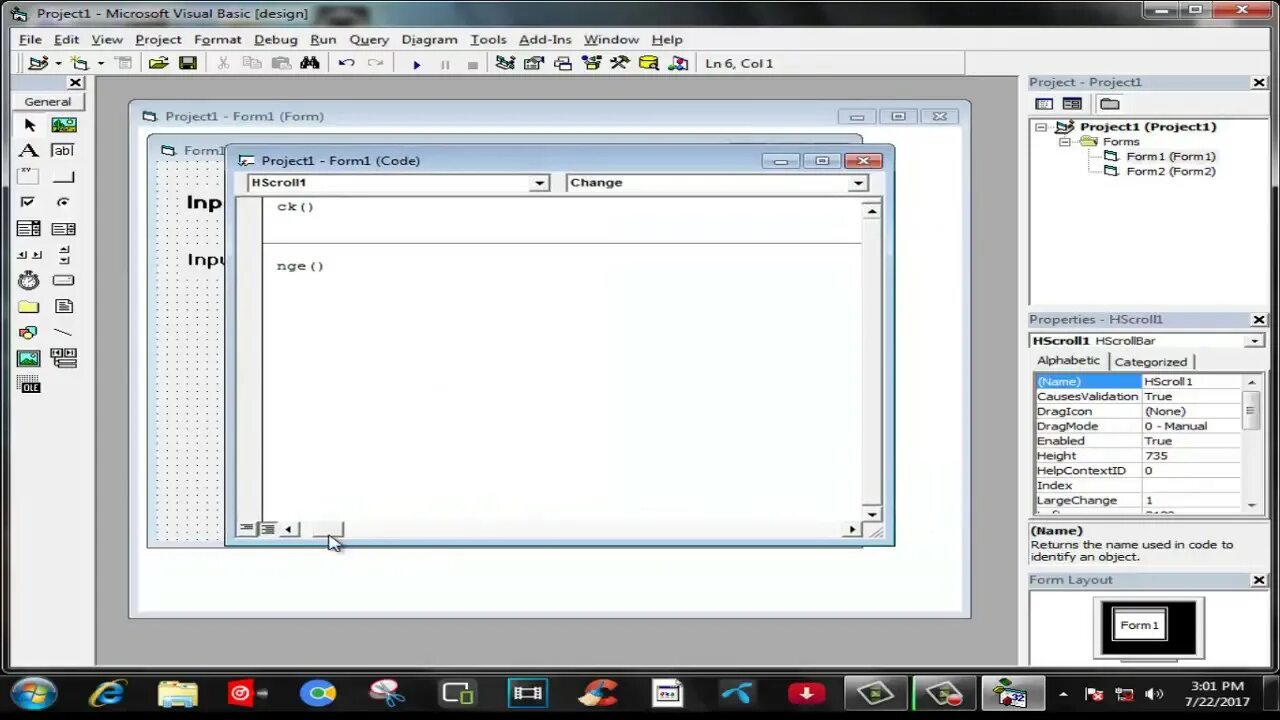The image size is (1280, 720).
Task: Select the PictureBox control tool
Action: (64, 125)
